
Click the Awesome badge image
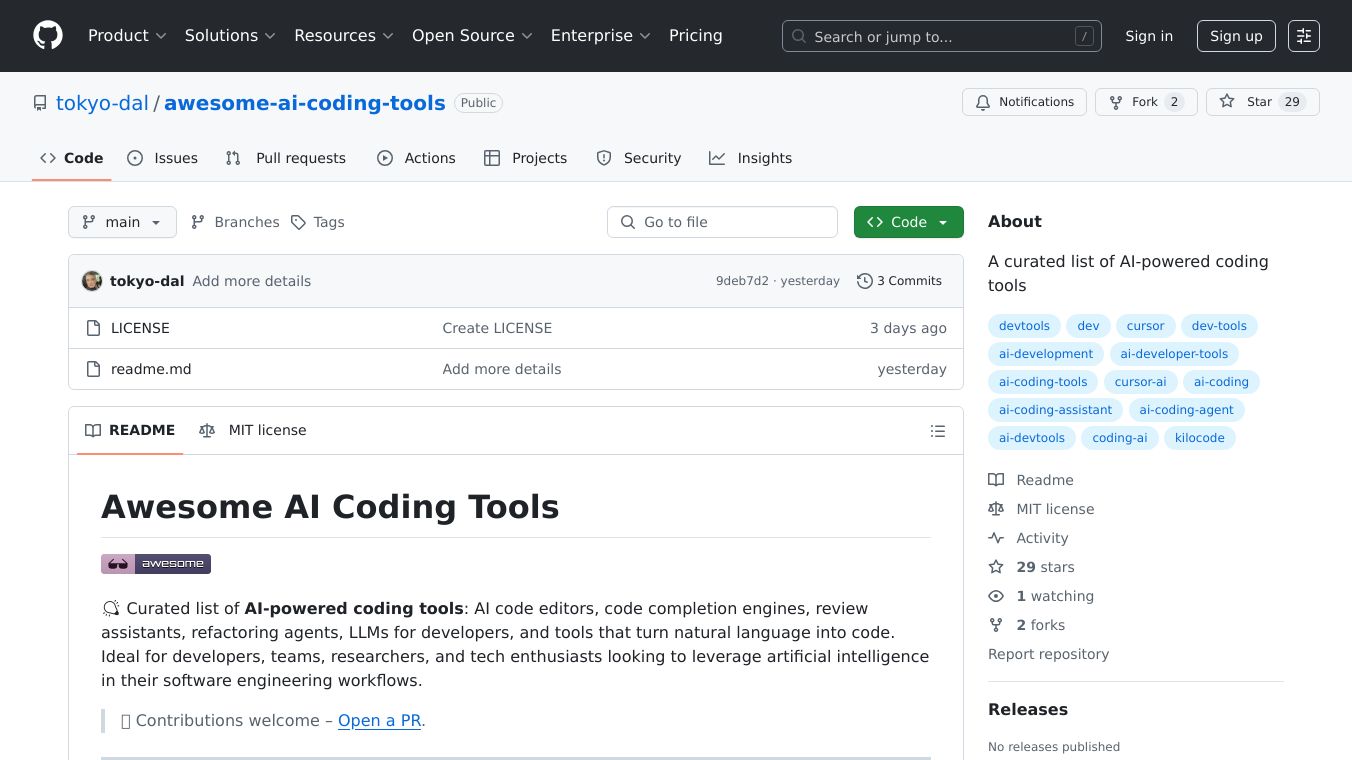click(156, 564)
